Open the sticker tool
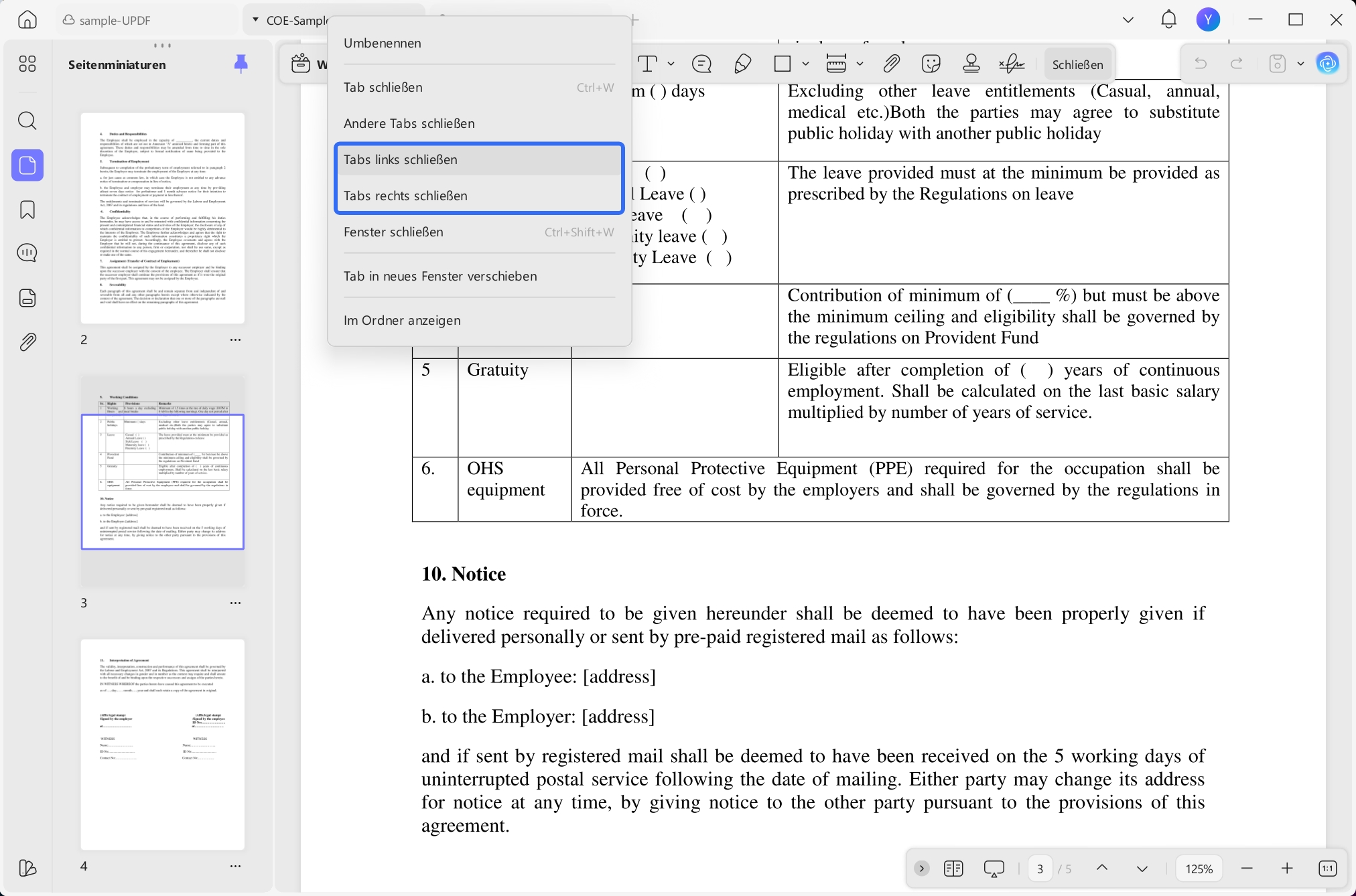Screen dimensions: 1356x896 tap(931, 64)
